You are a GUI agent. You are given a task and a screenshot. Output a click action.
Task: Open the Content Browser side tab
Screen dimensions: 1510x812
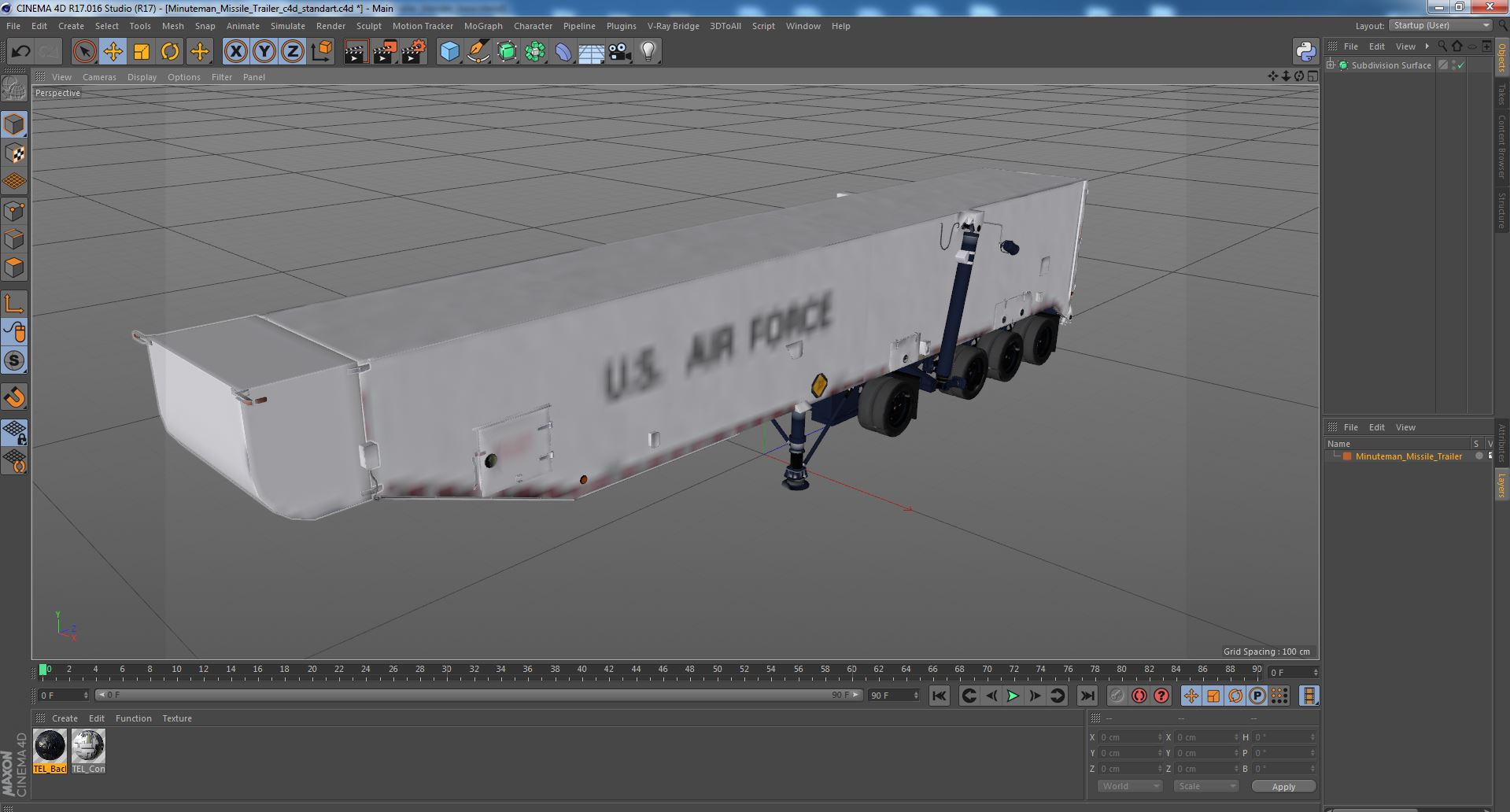(x=1501, y=146)
